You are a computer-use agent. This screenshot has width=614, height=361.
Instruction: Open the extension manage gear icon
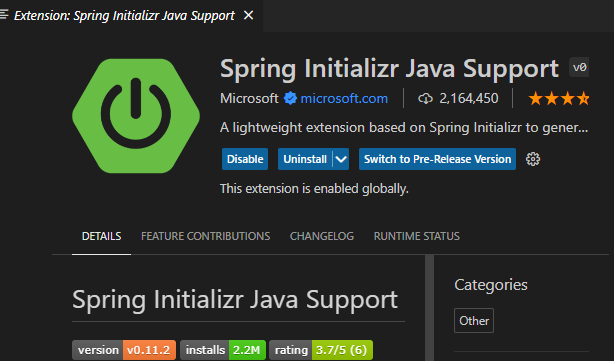coord(533,159)
